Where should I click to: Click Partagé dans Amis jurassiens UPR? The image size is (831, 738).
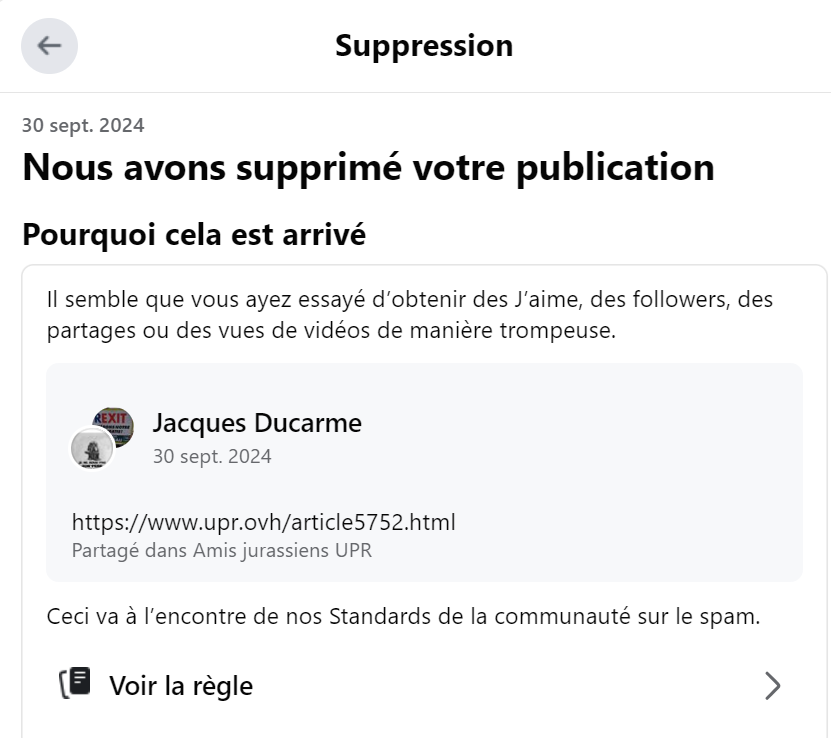[222, 550]
